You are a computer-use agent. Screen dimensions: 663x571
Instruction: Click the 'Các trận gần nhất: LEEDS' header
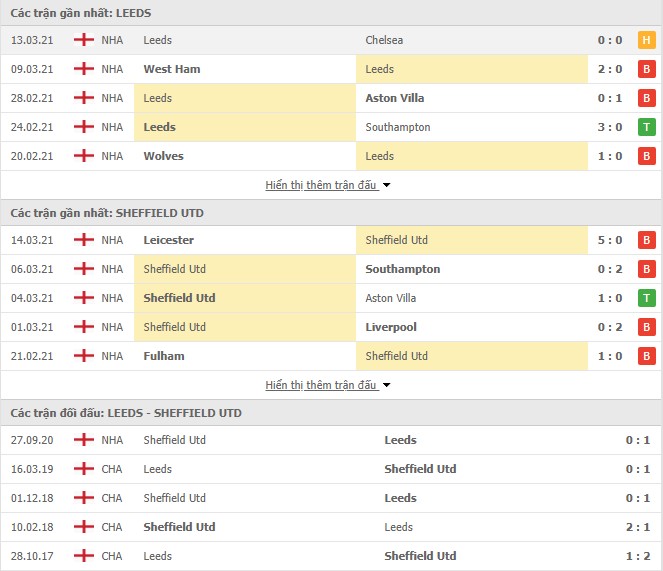pyautogui.click(x=81, y=13)
